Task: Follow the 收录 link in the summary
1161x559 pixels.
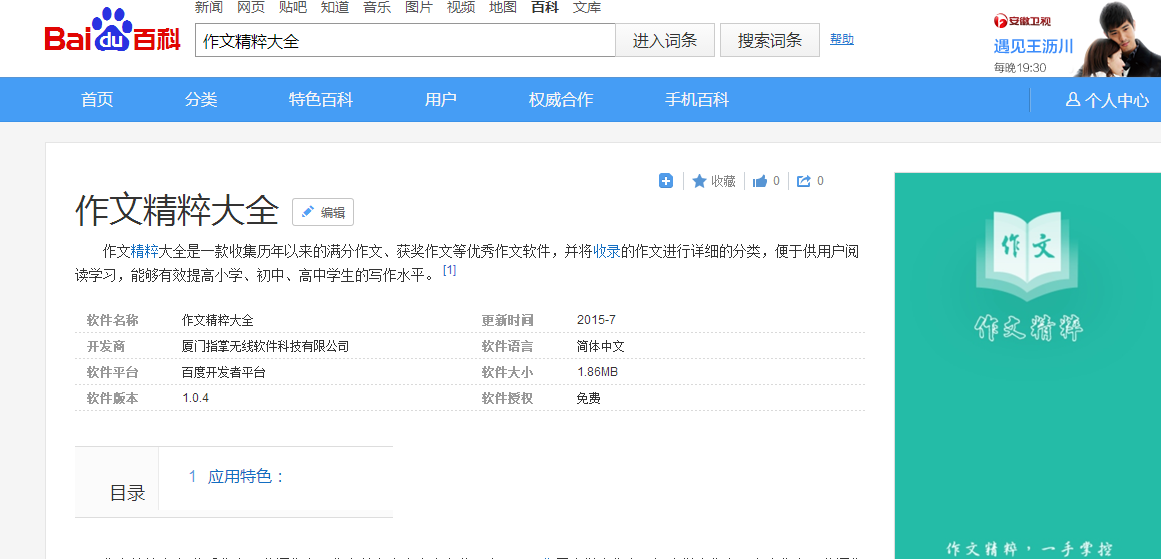Action: coord(606,251)
